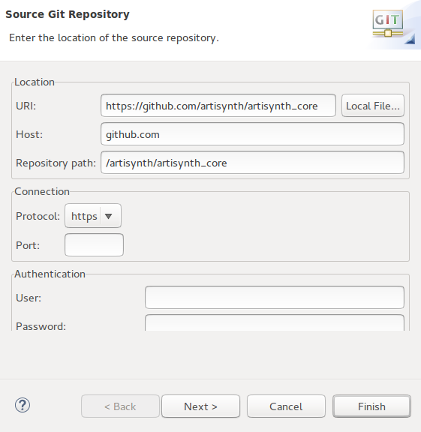Click the disabled Back button
This screenshot has height=432, width=421.
[x=120, y=406]
